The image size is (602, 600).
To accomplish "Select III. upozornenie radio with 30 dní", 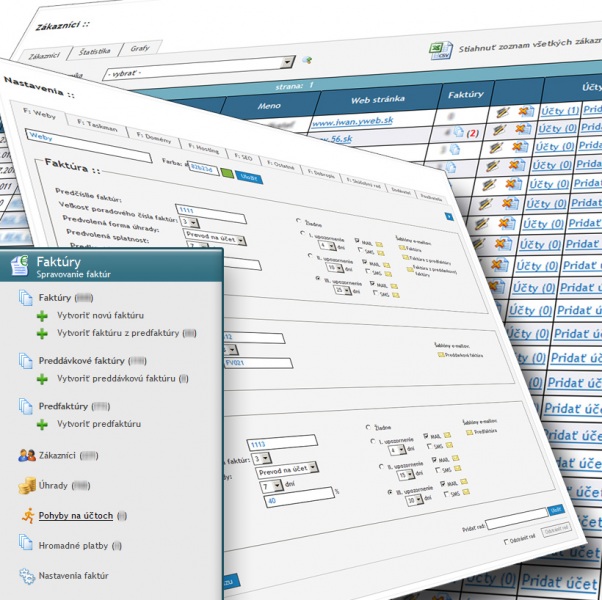I will tap(390, 492).
